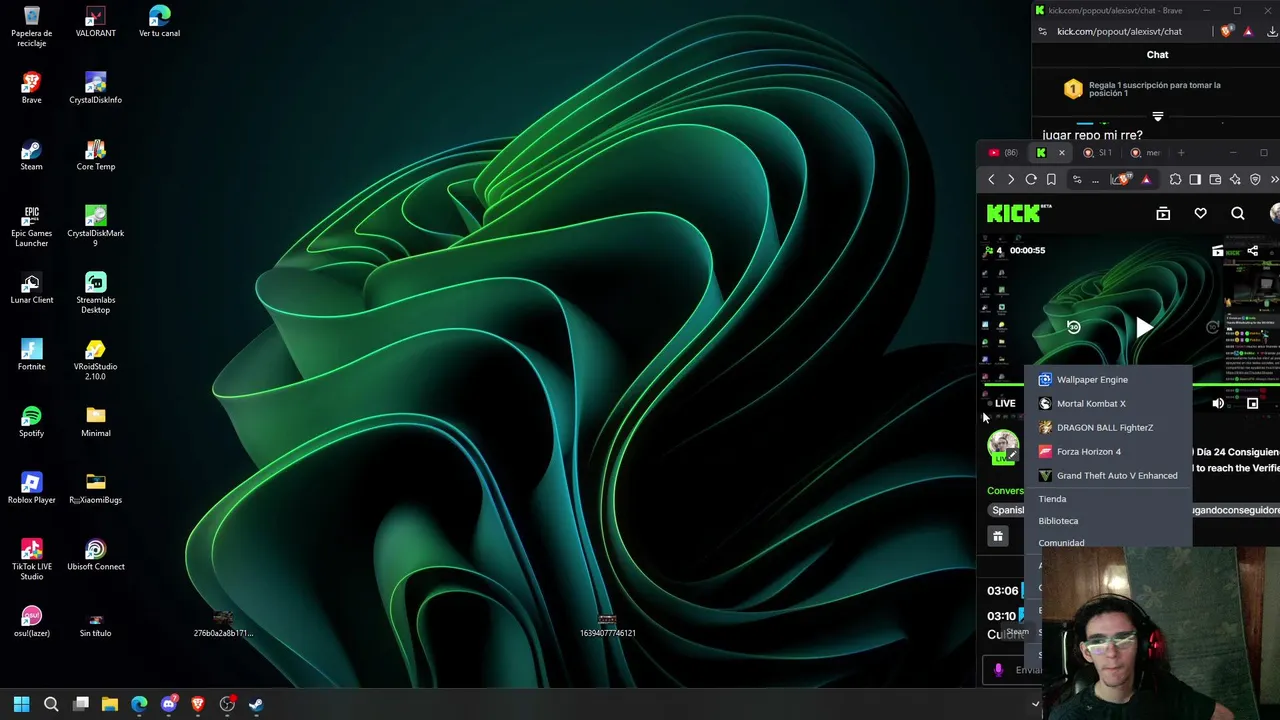Open taskbar Search
Screen dimensions: 1280x720
tap(51, 704)
